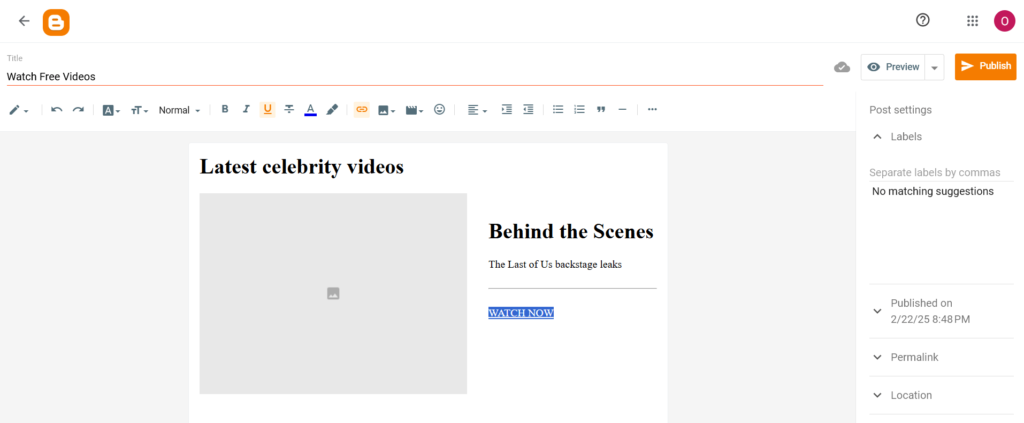The height and width of the screenshot is (423, 1024).
Task: Insert a quote block
Action: pos(601,110)
